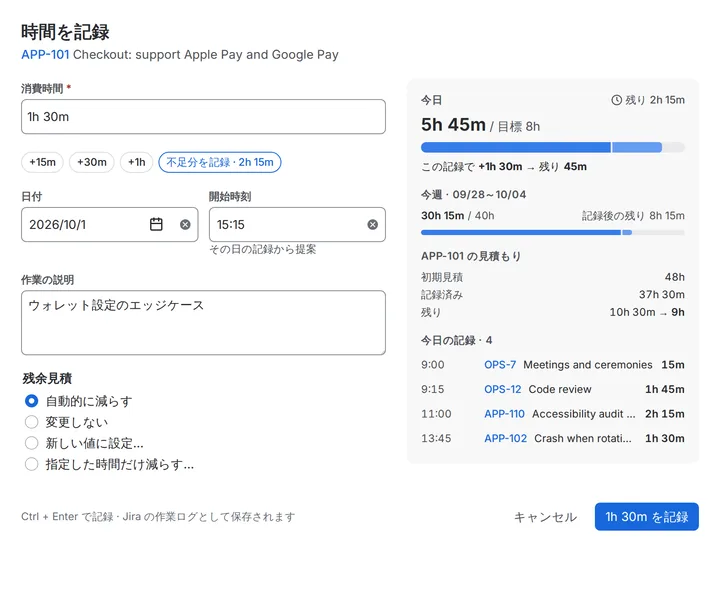Click 今週 · 09/28～10/04 heading
Image resolution: width=720 pixels, height=614 pixels.
[x=473, y=195]
